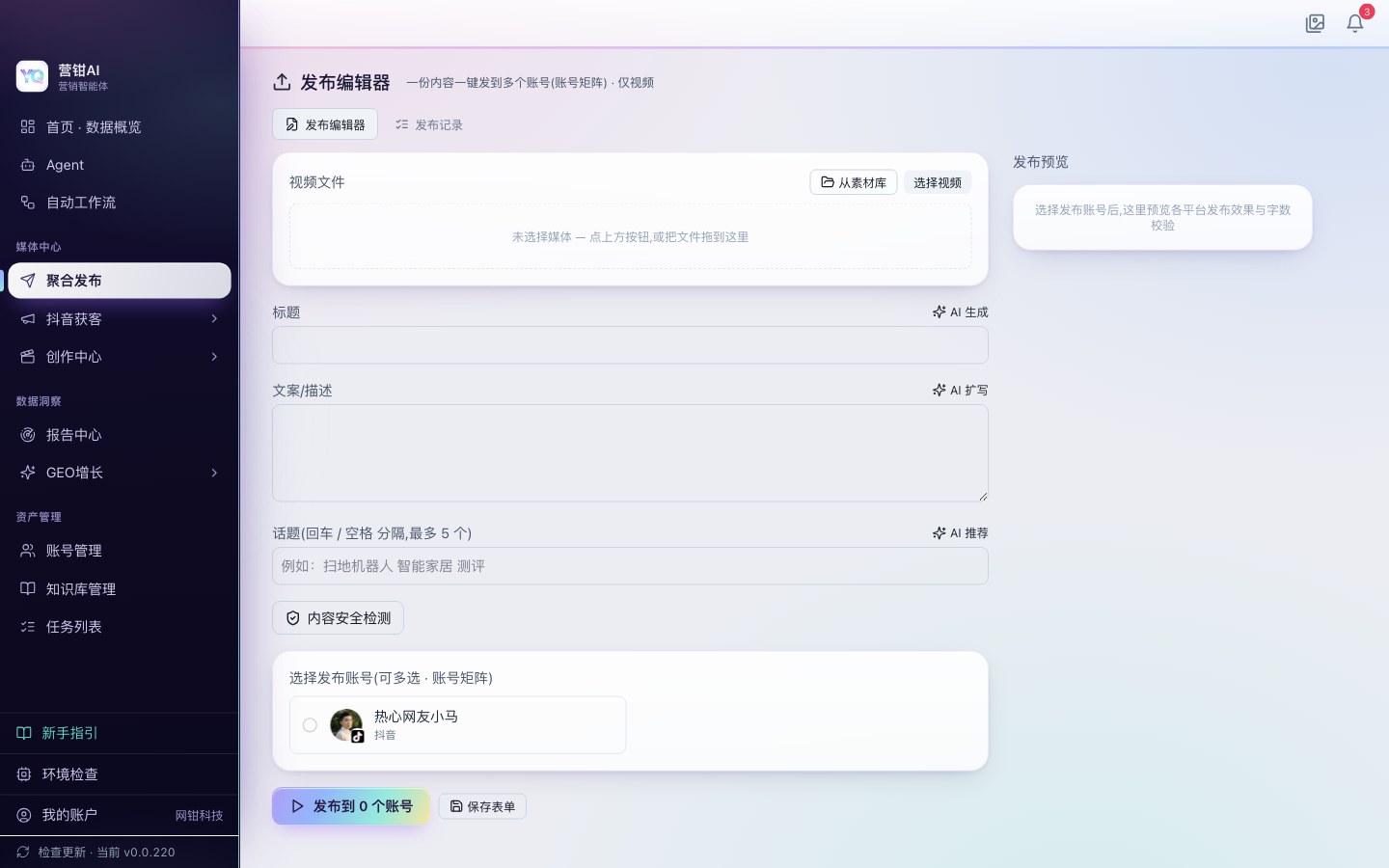
Task: Open the 报告中心 menu item
Action: pyautogui.click(x=120, y=435)
